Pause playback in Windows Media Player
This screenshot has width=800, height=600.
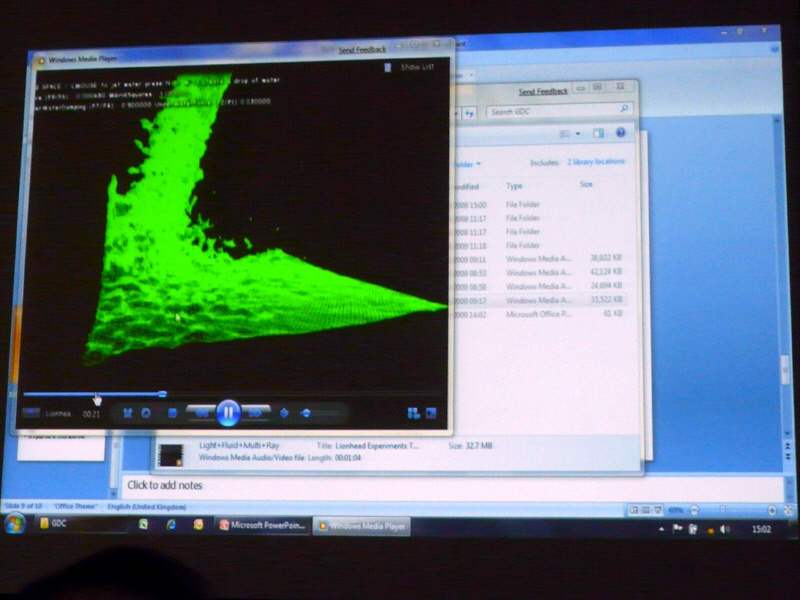pyautogui.click(x=228, y=412)
